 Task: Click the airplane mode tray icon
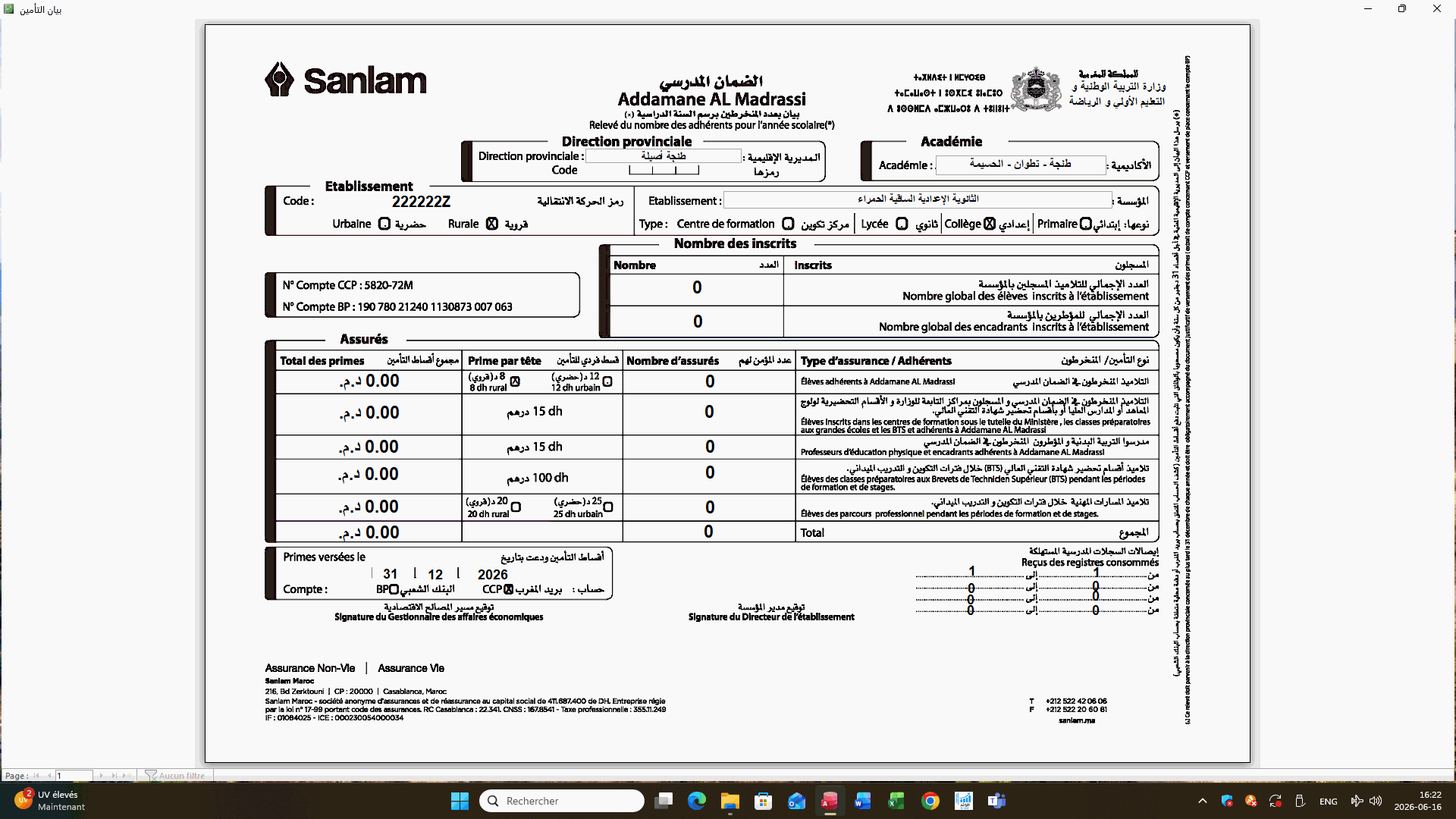1357,801
